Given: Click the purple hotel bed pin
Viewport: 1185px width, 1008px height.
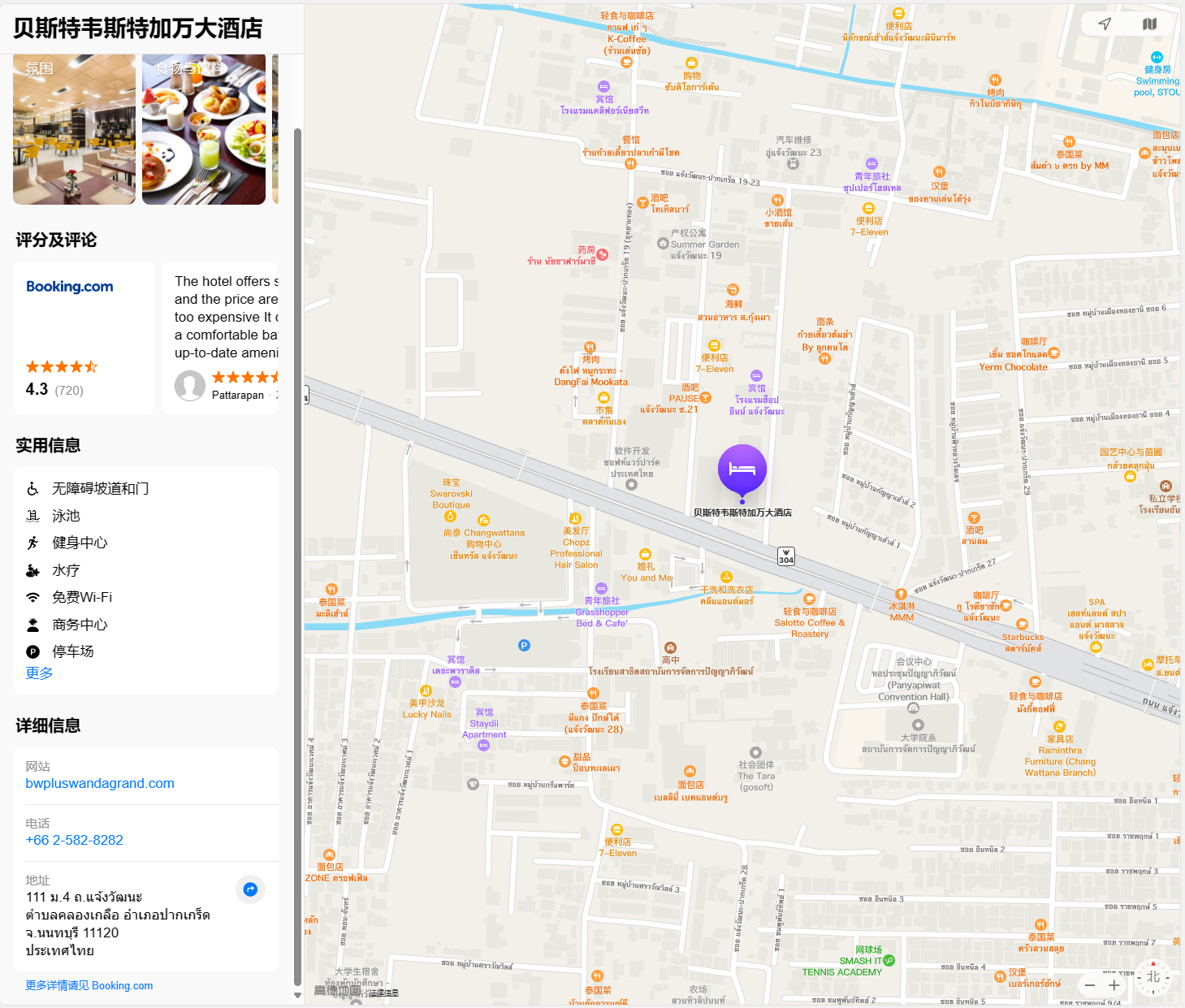Looking at the screenshot, I should (x=742, y=470).
